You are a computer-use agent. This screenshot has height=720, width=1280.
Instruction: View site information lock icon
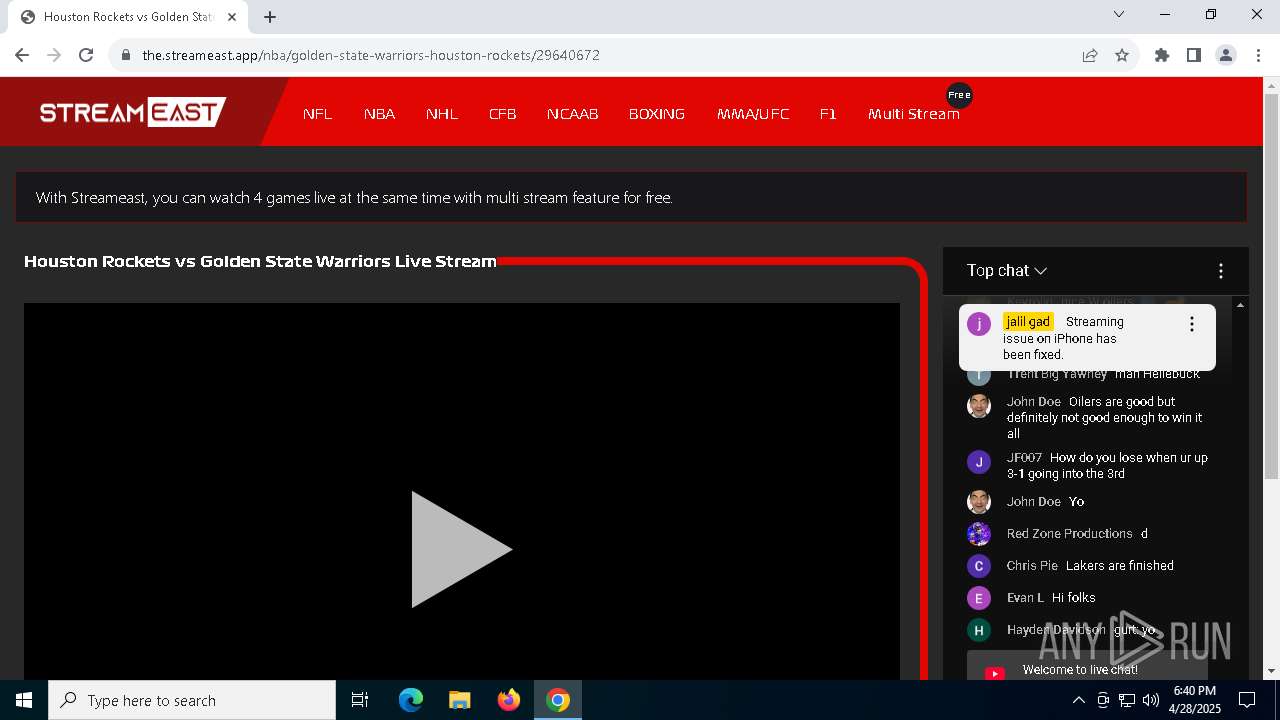point(126,55)
